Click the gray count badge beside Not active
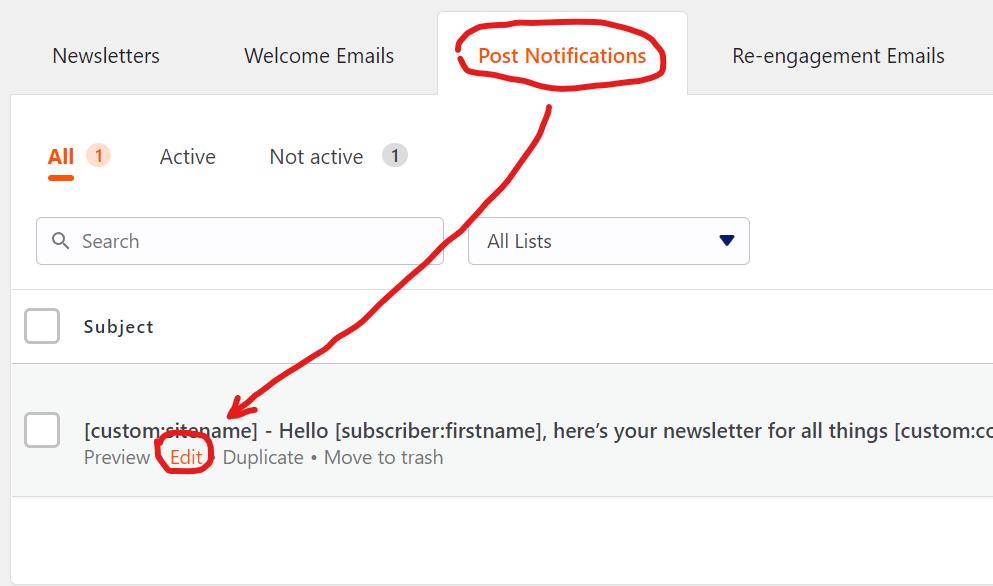993x586 pixels. click(395, 155)
